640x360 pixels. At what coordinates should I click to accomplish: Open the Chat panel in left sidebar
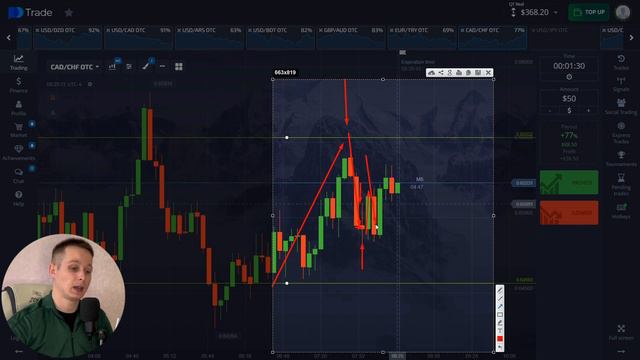click(x=18, y=175)
